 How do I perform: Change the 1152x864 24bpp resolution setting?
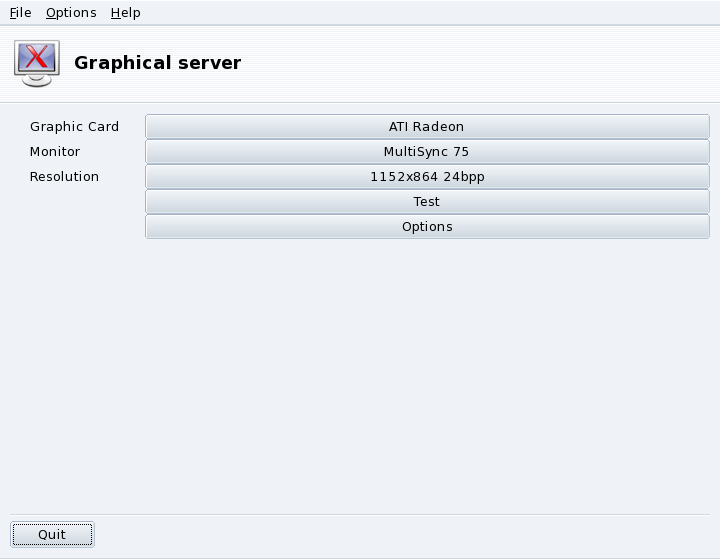pyautogui.click(x=427, y=177)
